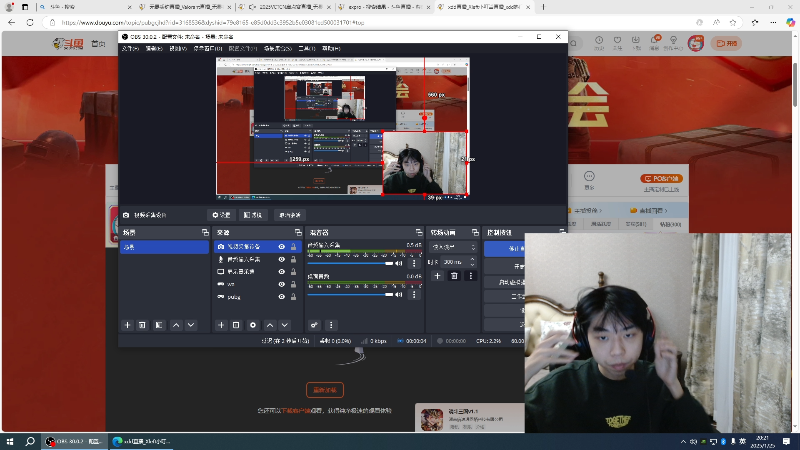800x450 pixels.
Task: Open the Edge settings and more menu dots
Action: [x=773, y=22]
